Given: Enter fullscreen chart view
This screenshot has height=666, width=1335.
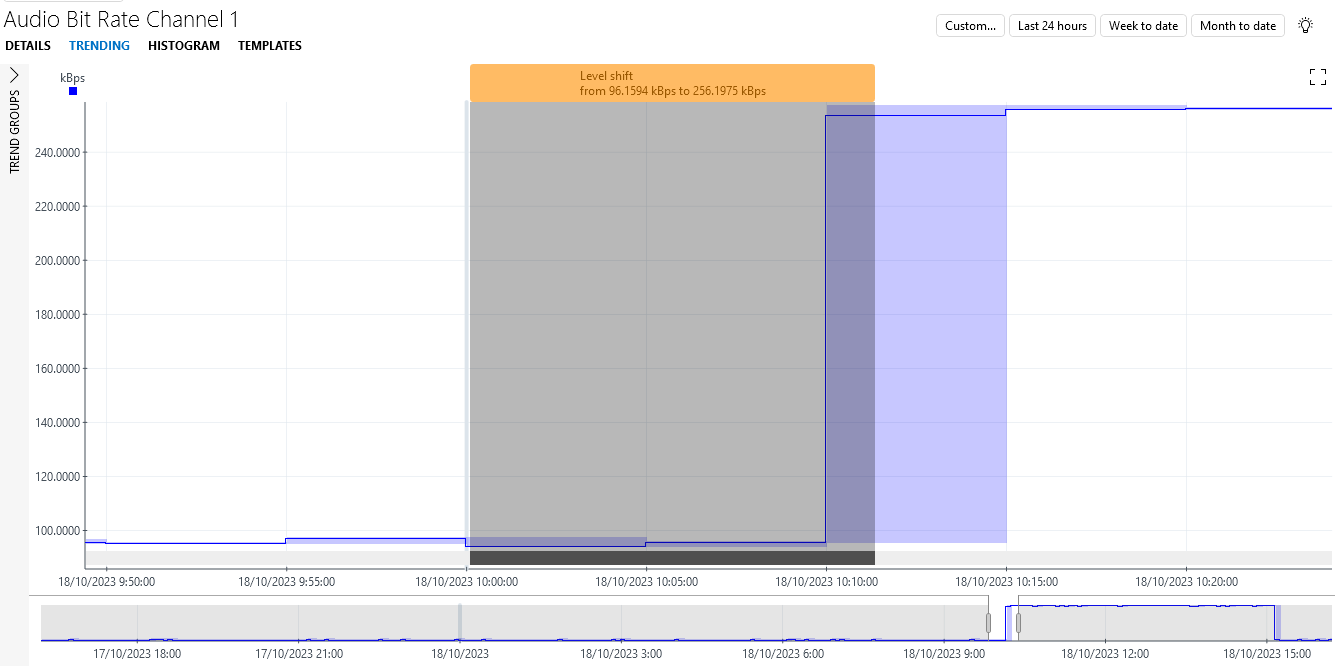Looking at the screenshot, I should (1317, 76).
